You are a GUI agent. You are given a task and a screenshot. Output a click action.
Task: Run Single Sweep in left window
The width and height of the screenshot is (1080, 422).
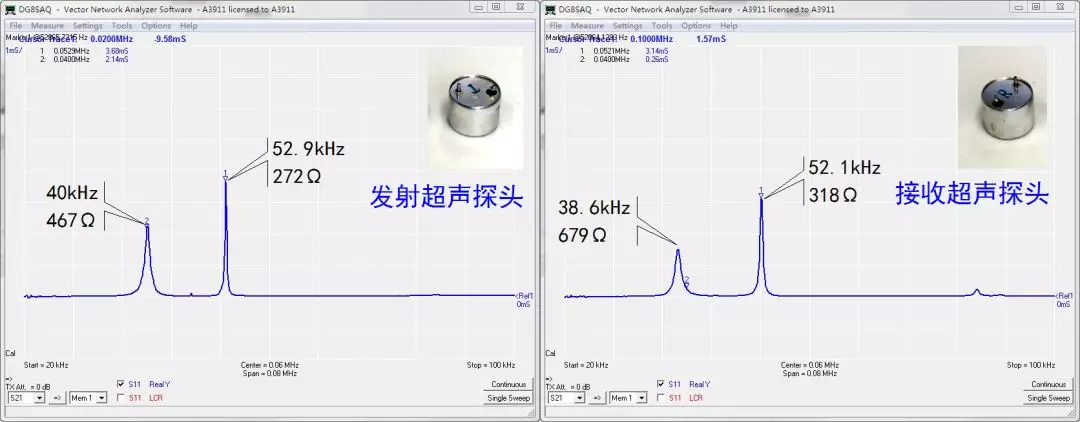point(508,398)
